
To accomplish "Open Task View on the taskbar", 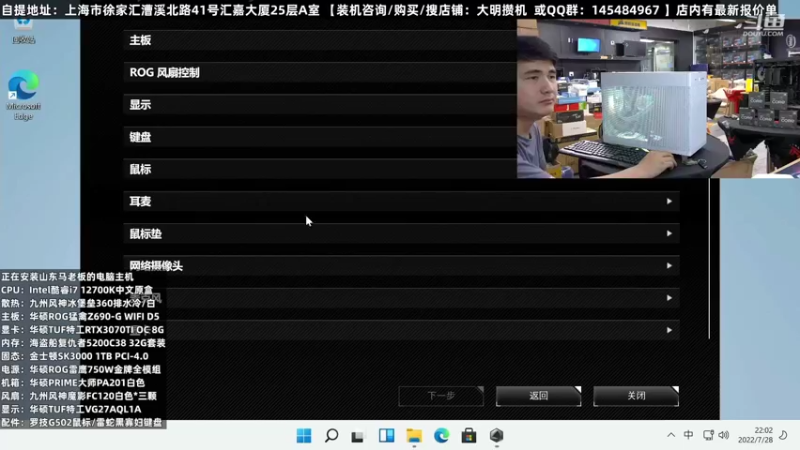I will click(359, 436).
